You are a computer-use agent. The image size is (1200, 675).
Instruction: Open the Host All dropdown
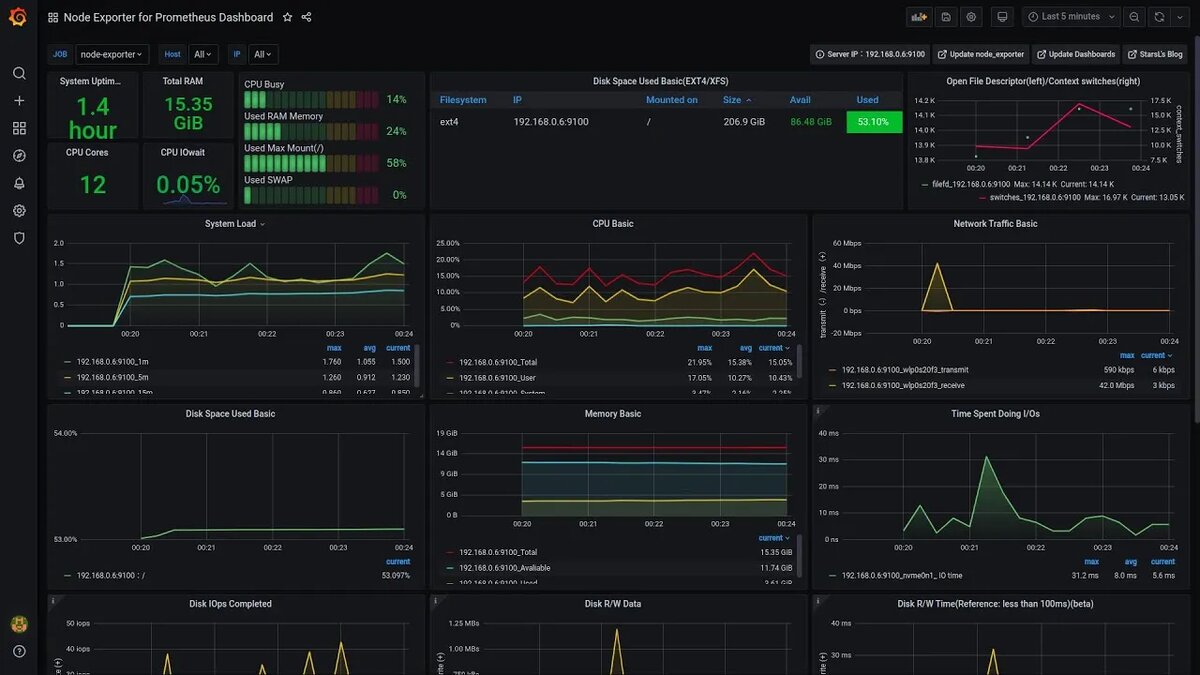tap(202, 55)
